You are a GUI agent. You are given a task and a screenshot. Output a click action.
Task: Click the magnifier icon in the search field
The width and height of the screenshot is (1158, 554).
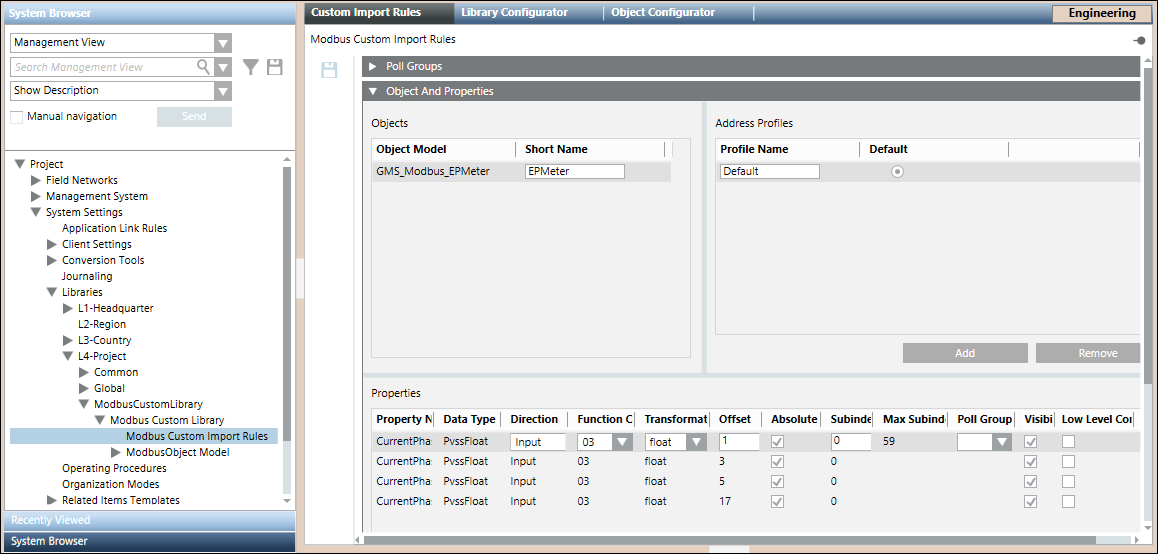pyautogui.click(x=203, y=67)
